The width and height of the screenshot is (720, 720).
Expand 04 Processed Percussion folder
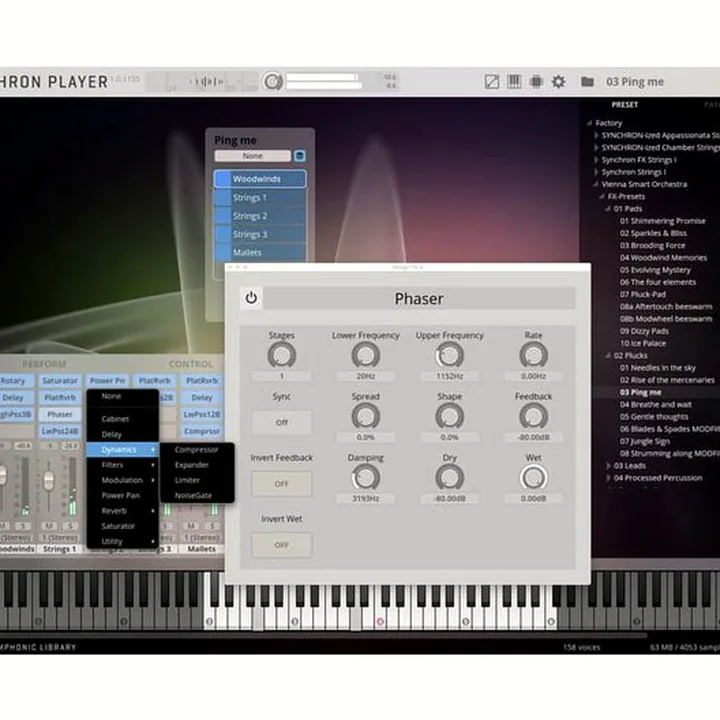coord(608,478)
